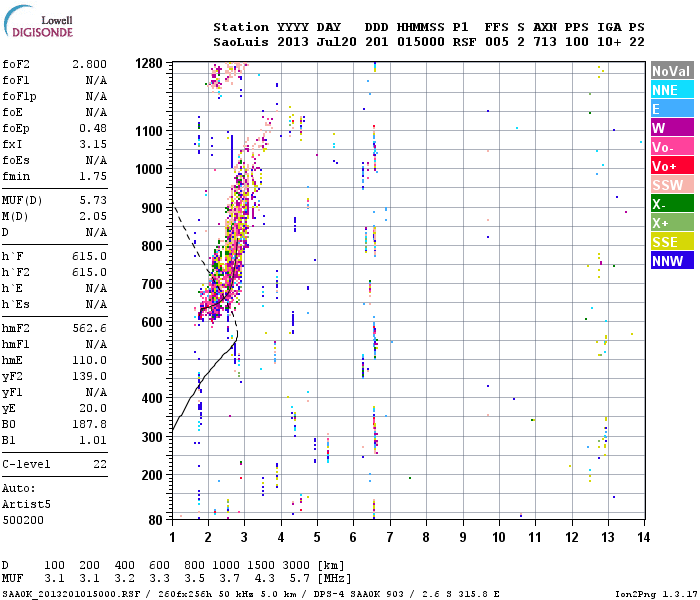
Task: Click the 1280 km height axis label
Action: click(149, 64)
